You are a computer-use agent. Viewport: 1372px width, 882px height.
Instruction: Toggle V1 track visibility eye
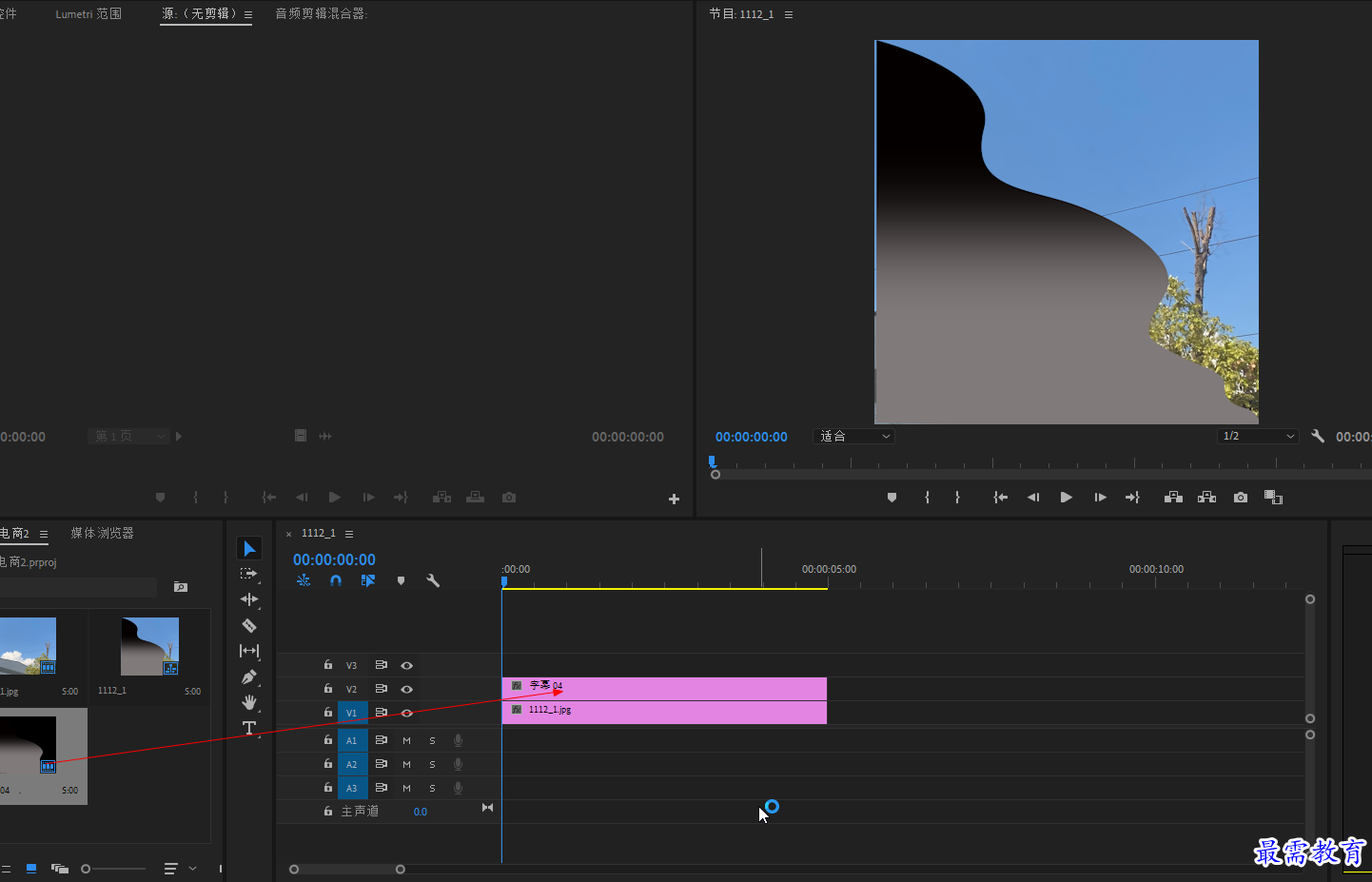tap(406, 713)
